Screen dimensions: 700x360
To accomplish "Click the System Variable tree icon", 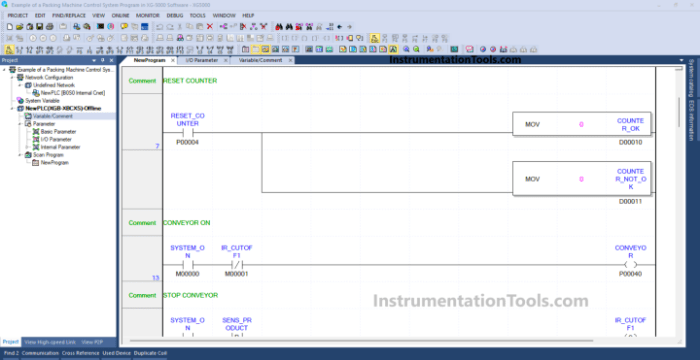I will click(x=21, y=100).
